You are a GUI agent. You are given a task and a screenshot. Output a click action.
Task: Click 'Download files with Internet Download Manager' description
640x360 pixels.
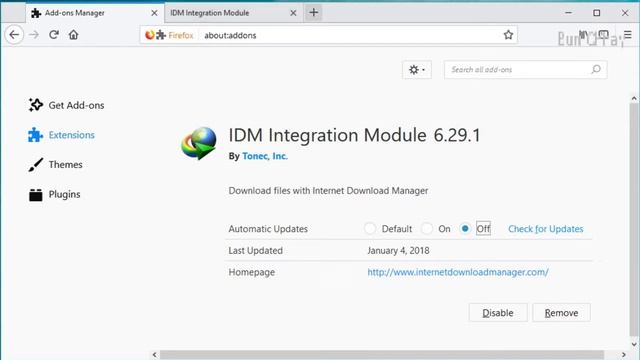tap(328, 191)
